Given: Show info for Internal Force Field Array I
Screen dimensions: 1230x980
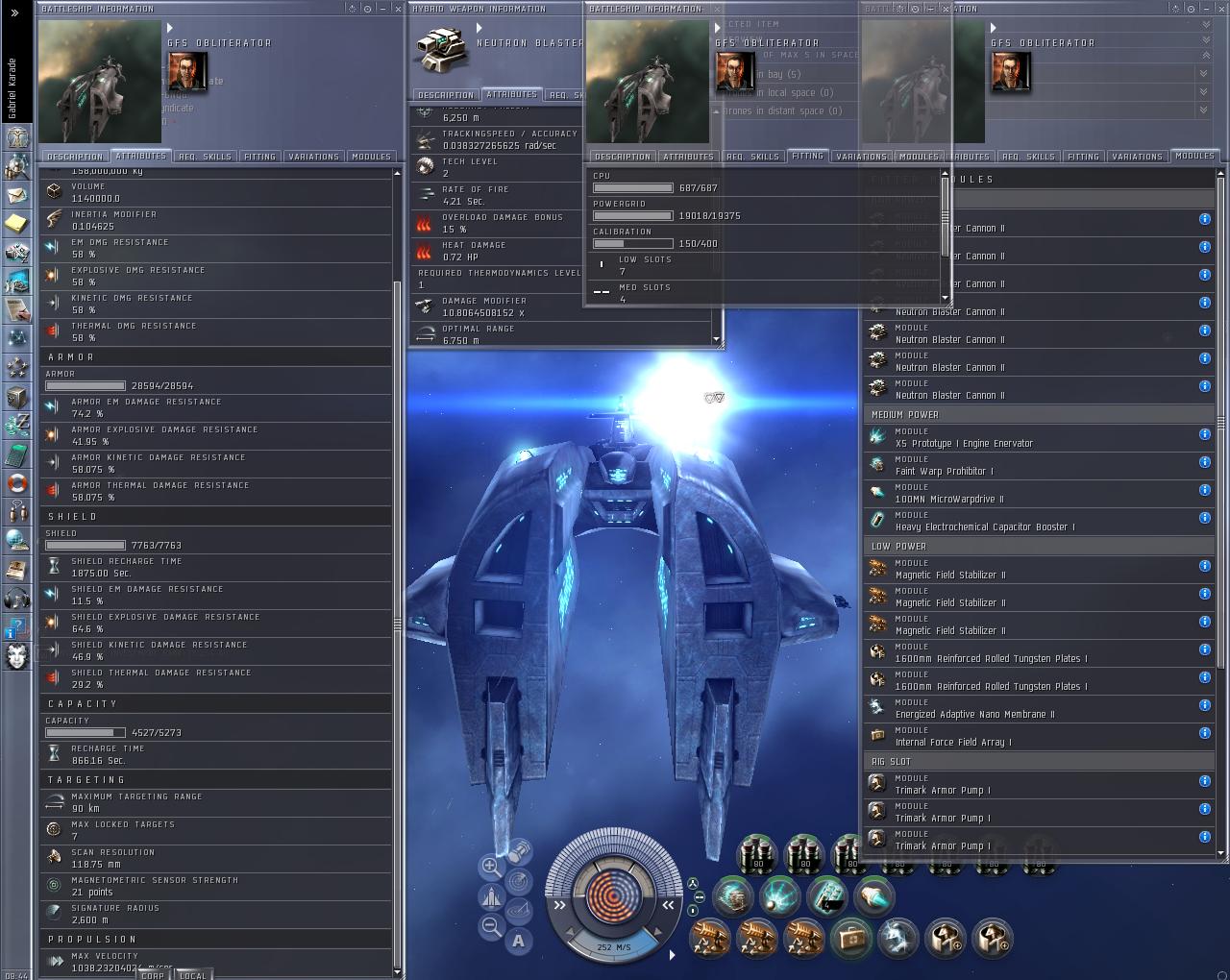Looking at the screenshot, I should pyautogui.click(x=1204, y=733).
